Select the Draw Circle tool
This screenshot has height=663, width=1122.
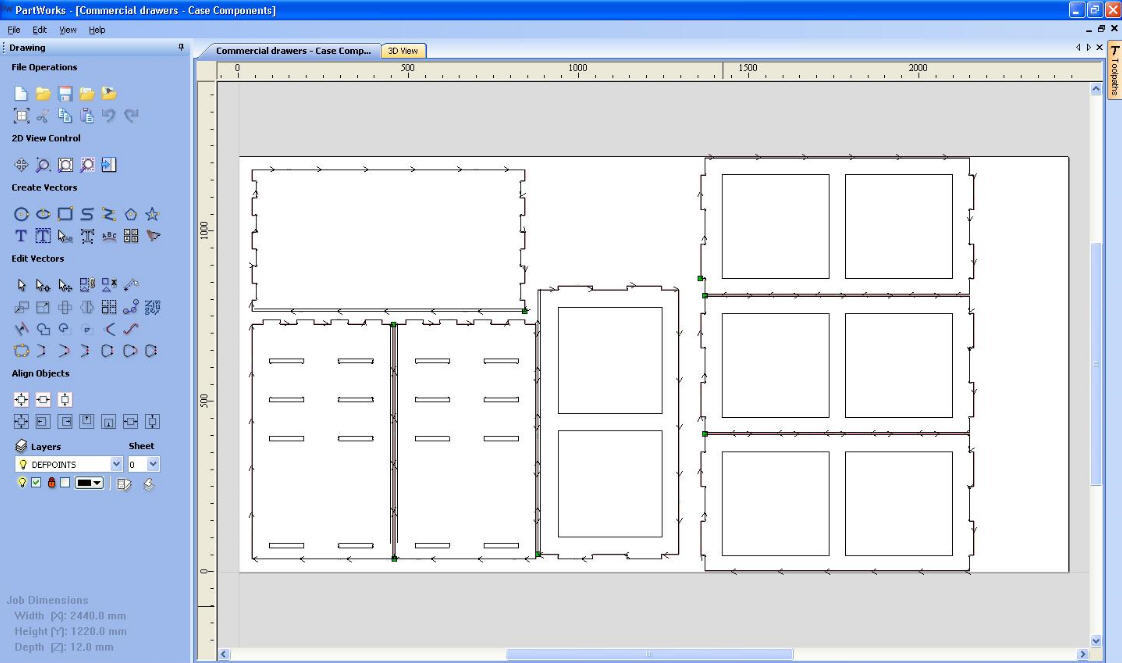[x=21, y=214]
